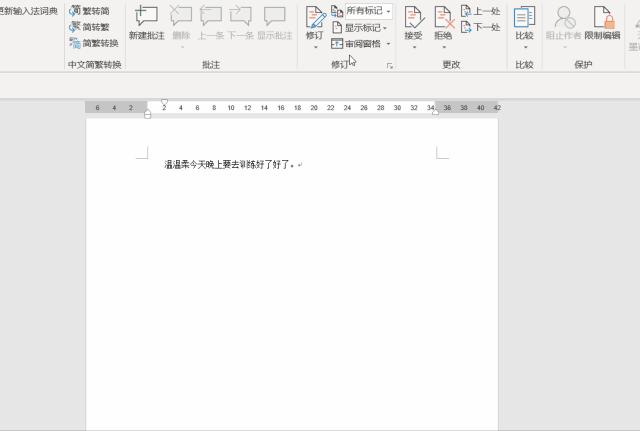Click the 新建批注 new comment icon
This screenshot has width=640, height=431.
point(147,17)
